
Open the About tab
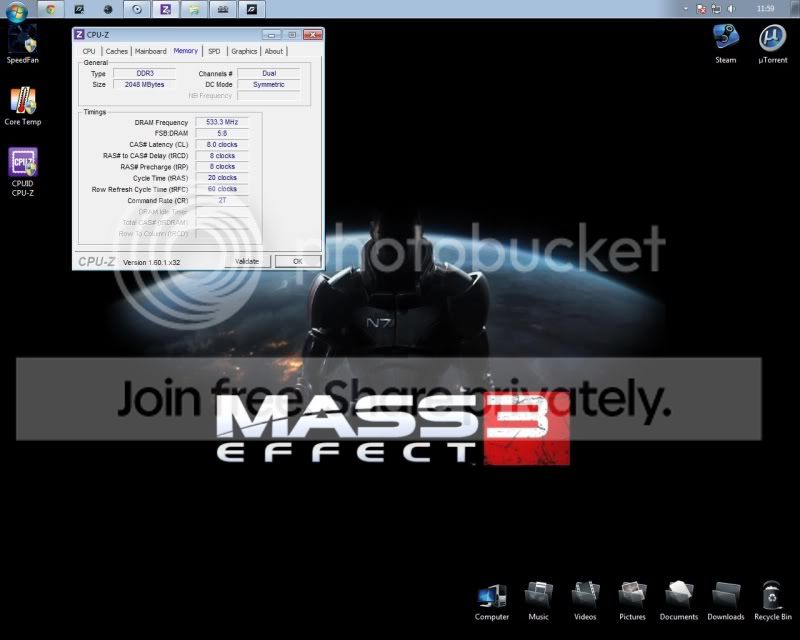point(273,51)
